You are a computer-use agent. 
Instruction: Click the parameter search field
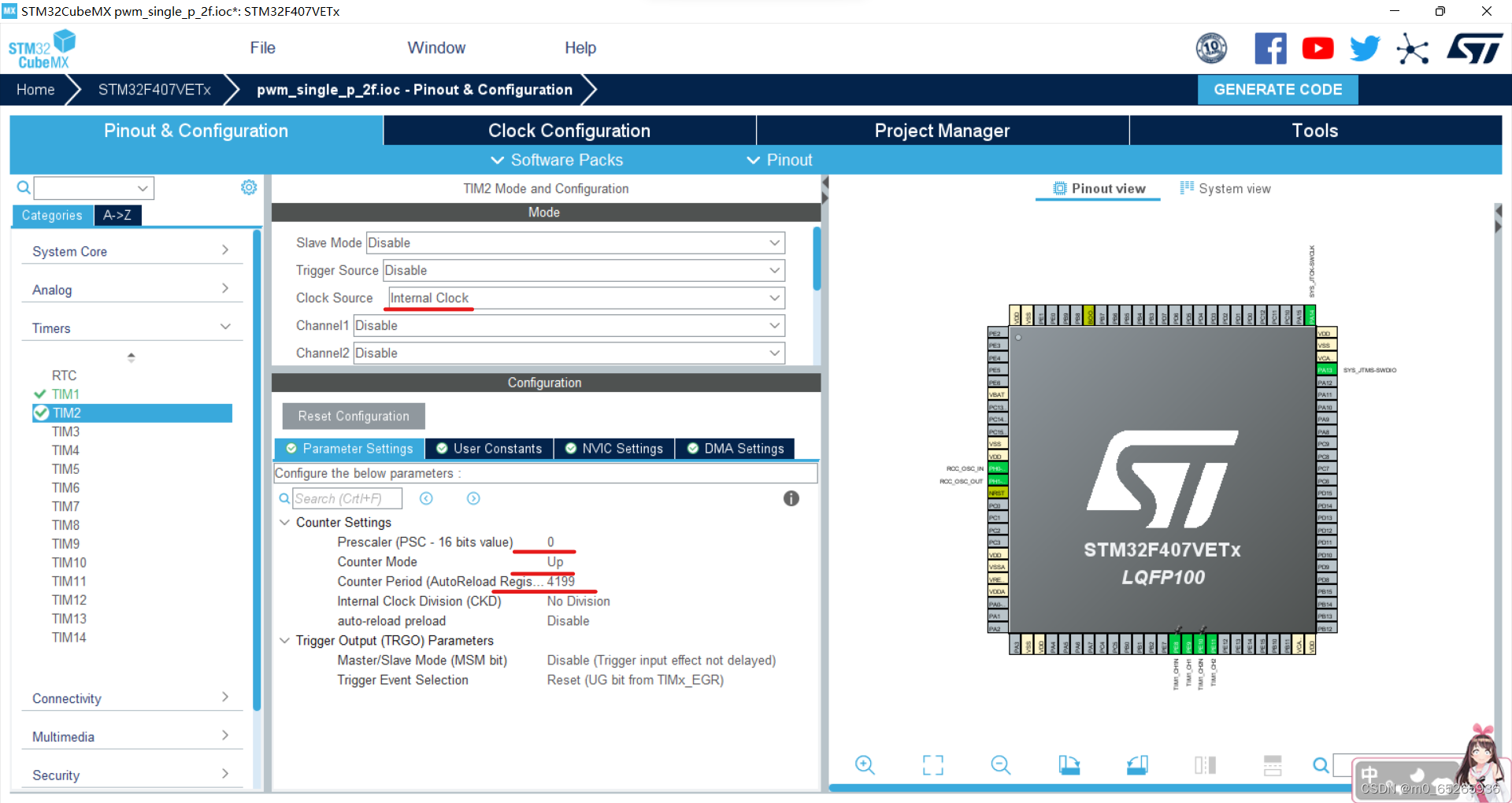coord(347,498)
